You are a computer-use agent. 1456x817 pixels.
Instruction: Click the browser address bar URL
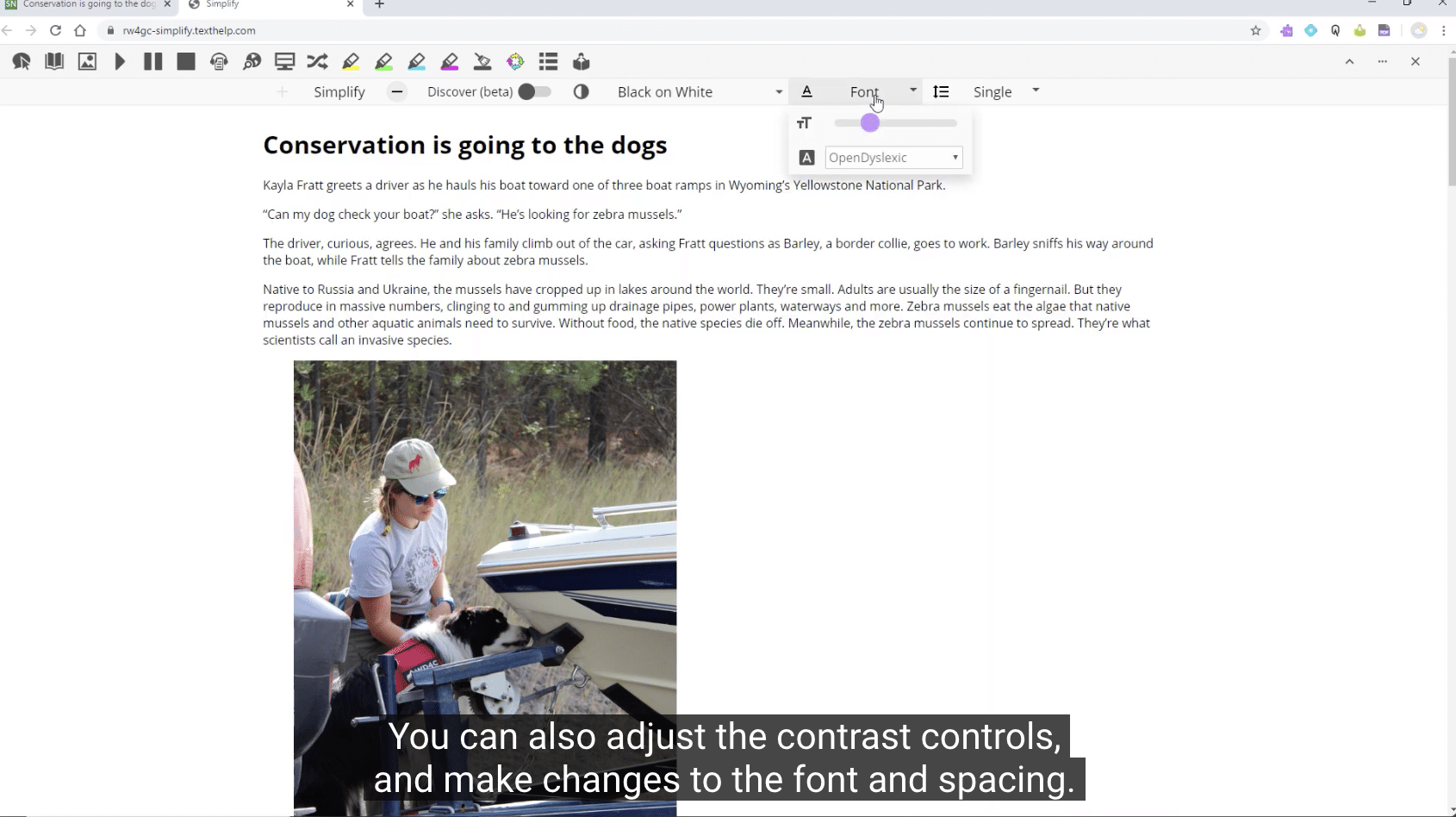[190, 30]
